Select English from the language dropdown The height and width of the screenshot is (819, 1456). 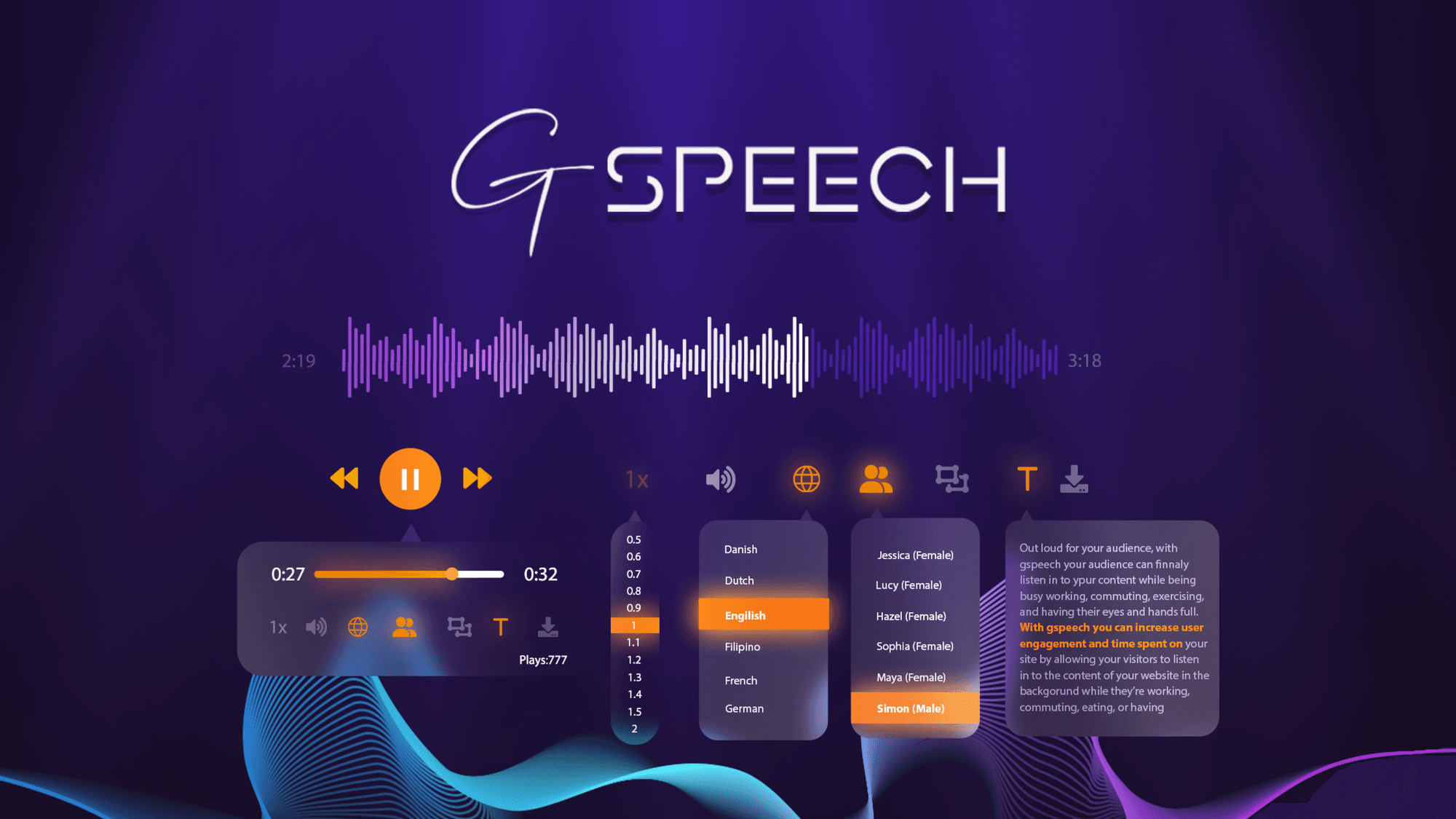(764, 615)
